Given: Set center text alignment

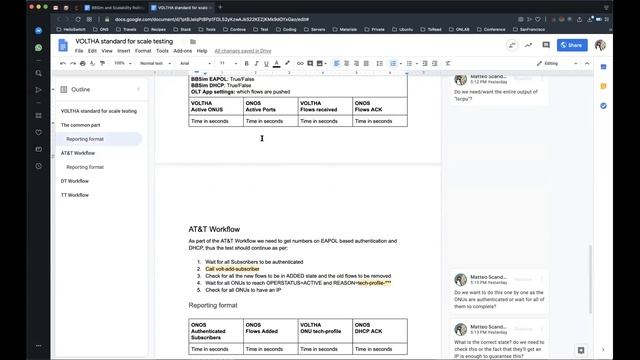Looking at the screenshot, I should 347,63.
